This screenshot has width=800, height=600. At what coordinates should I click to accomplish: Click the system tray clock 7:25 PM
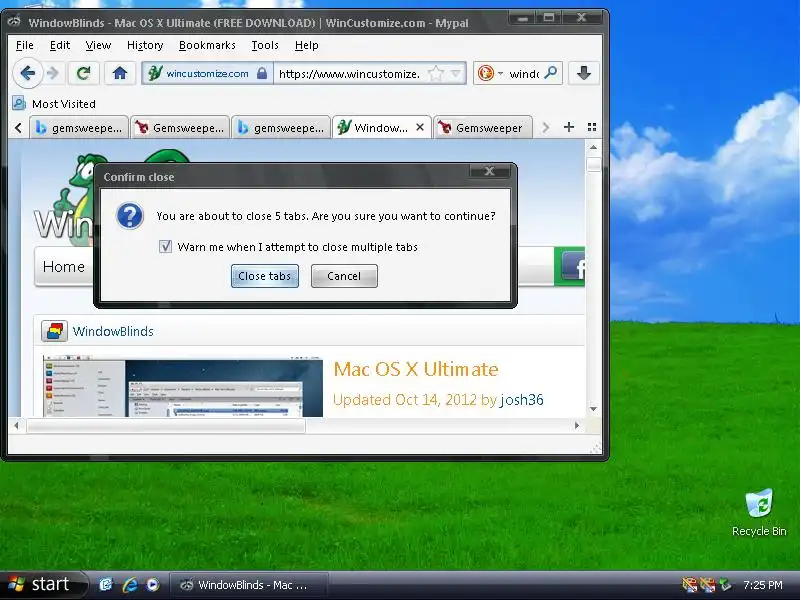(763, 585)
